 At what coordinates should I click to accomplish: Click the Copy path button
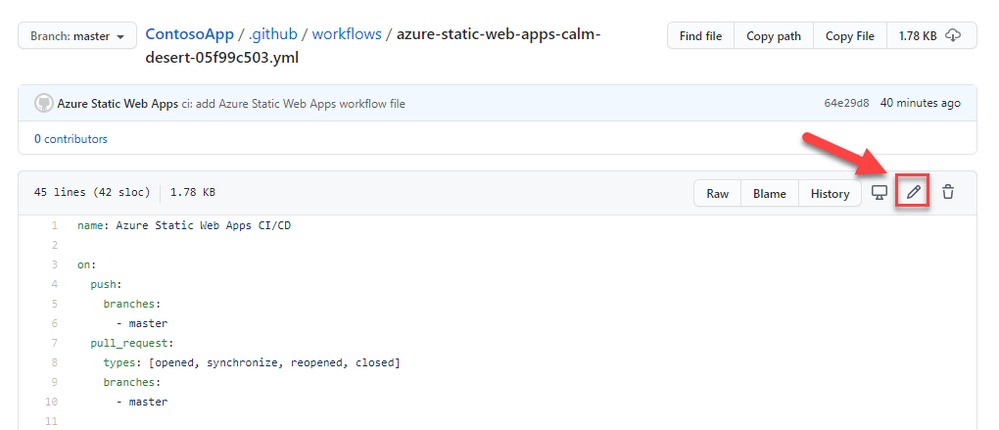pyautogui.click(x=774, y=36)
